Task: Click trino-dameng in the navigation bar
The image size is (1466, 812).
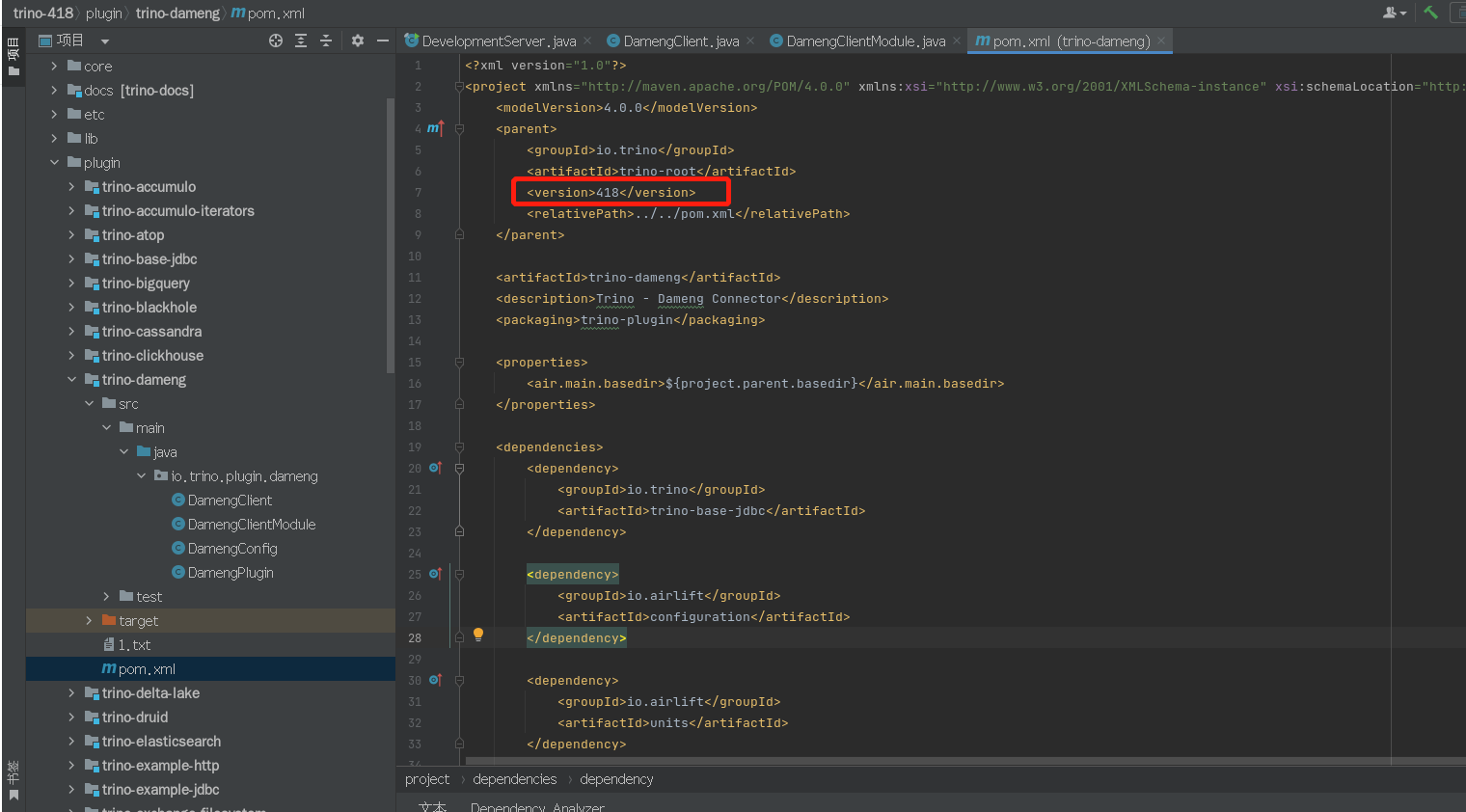Action: pyautogui.click(x=177, y=13)
